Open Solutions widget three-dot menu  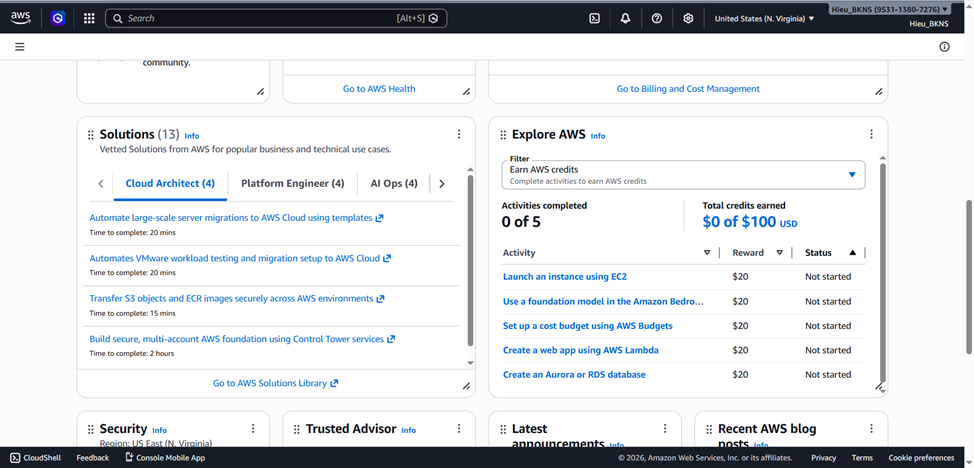[459, 134]
